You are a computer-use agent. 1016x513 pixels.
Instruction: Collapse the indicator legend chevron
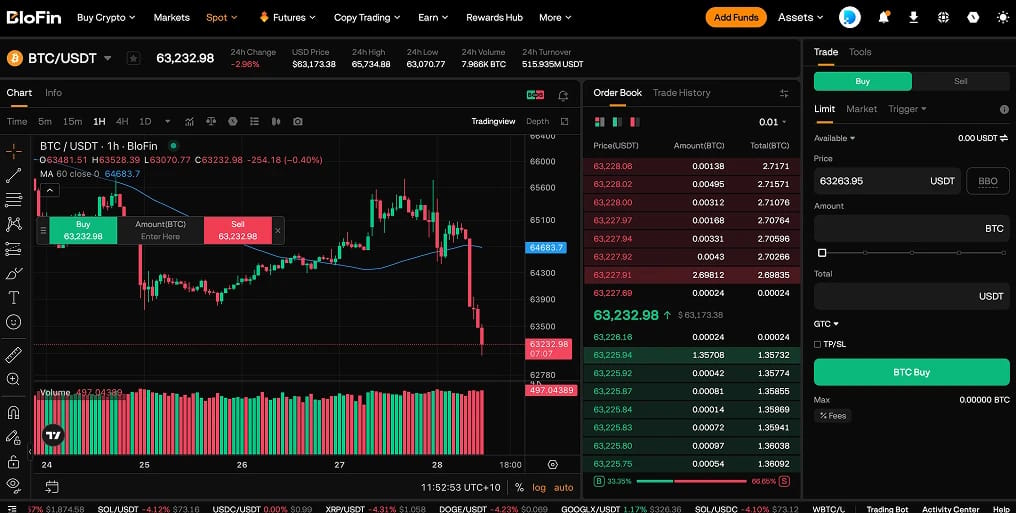tap(50, 190)
